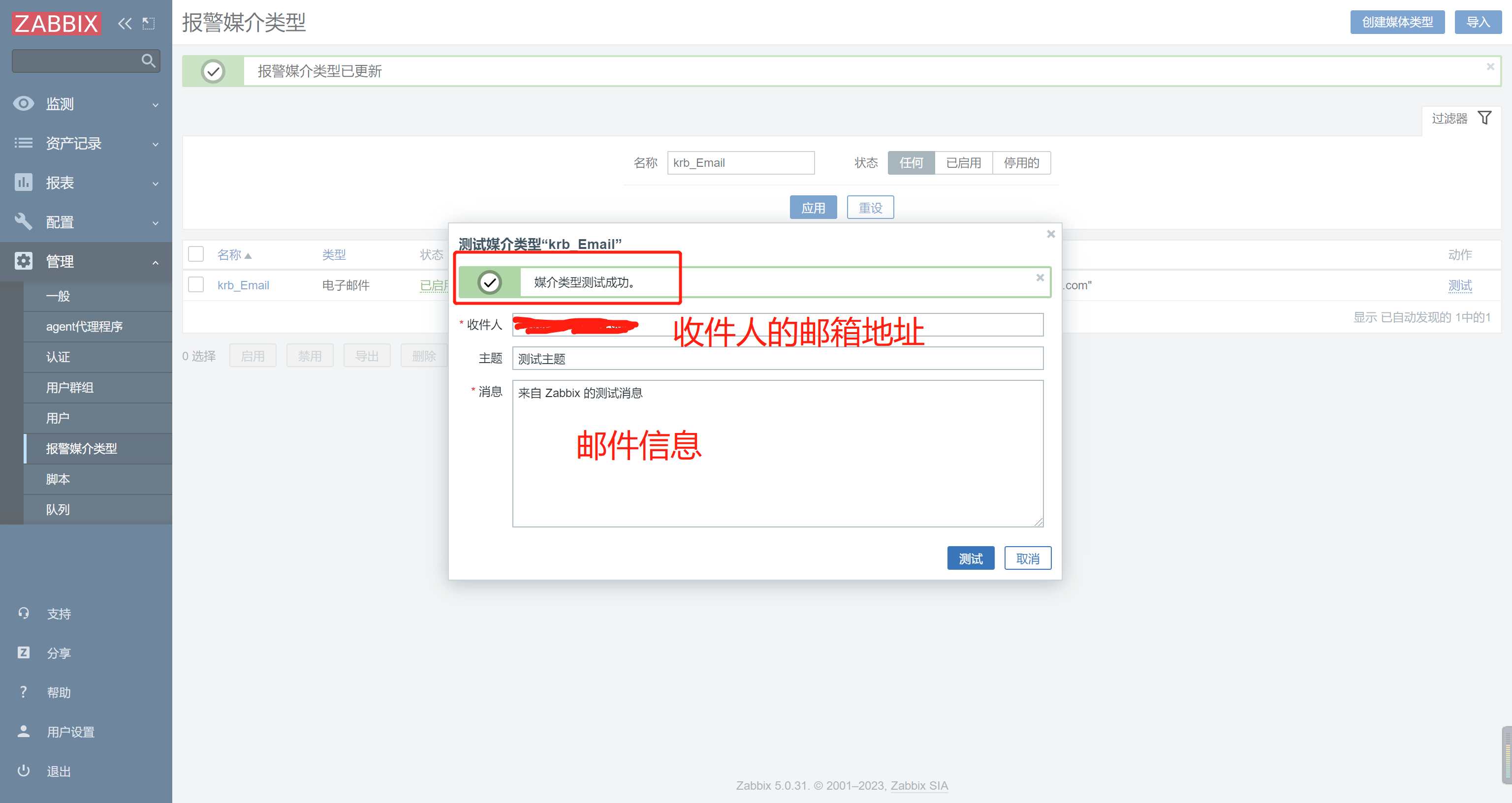
Task: Open the 用户 submenu item
Action: tap(98, 418)
